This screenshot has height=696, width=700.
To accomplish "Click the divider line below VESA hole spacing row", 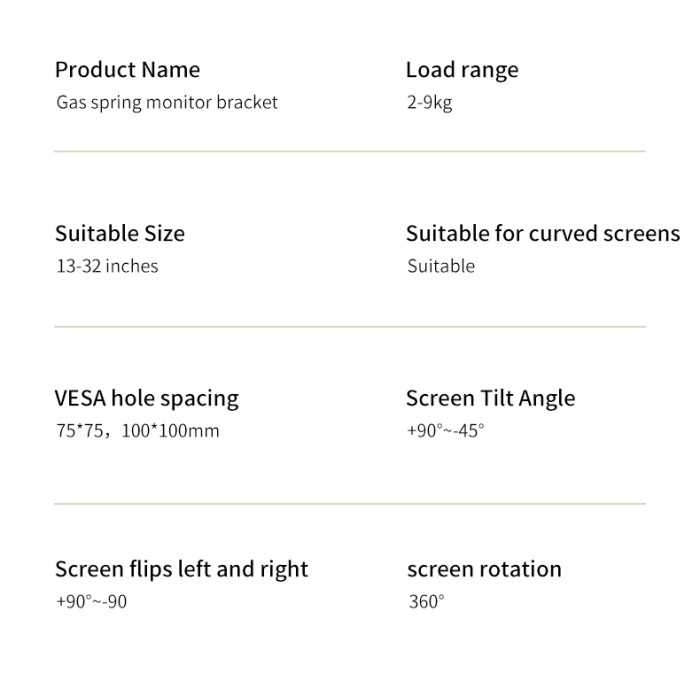I will (349, 504).
